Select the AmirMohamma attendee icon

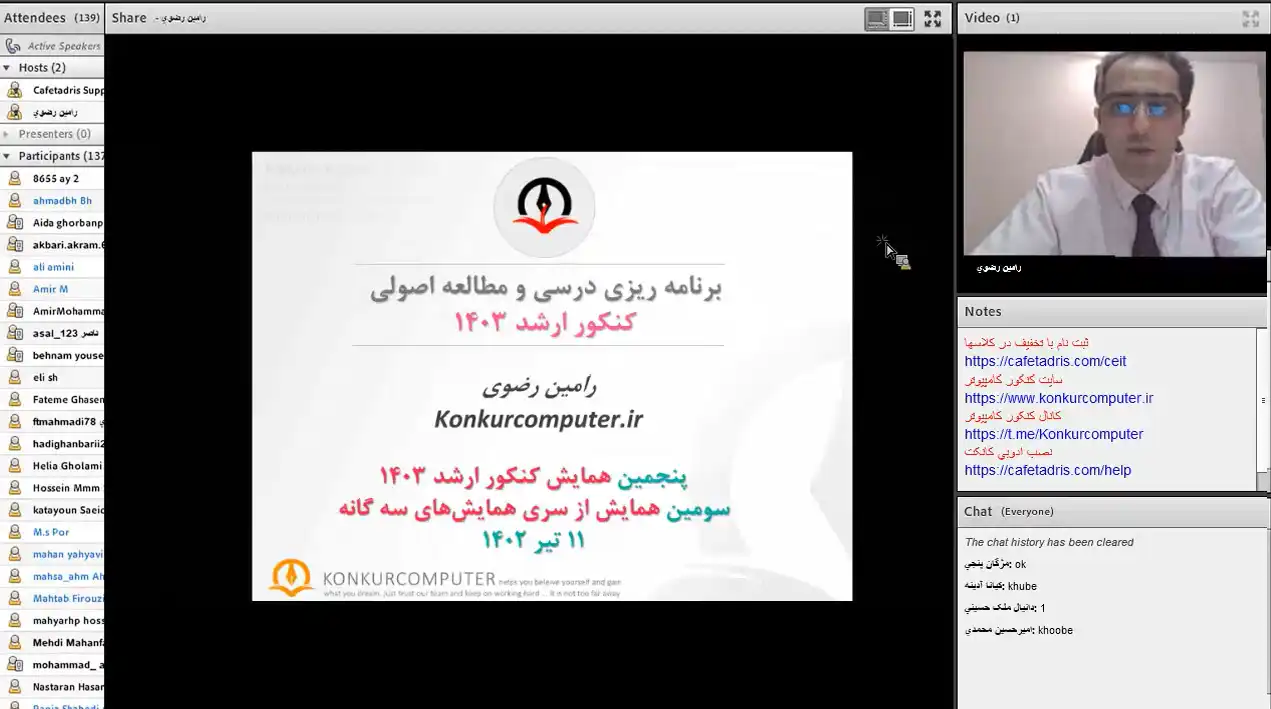pyautogui.click(x=14, y=311)
